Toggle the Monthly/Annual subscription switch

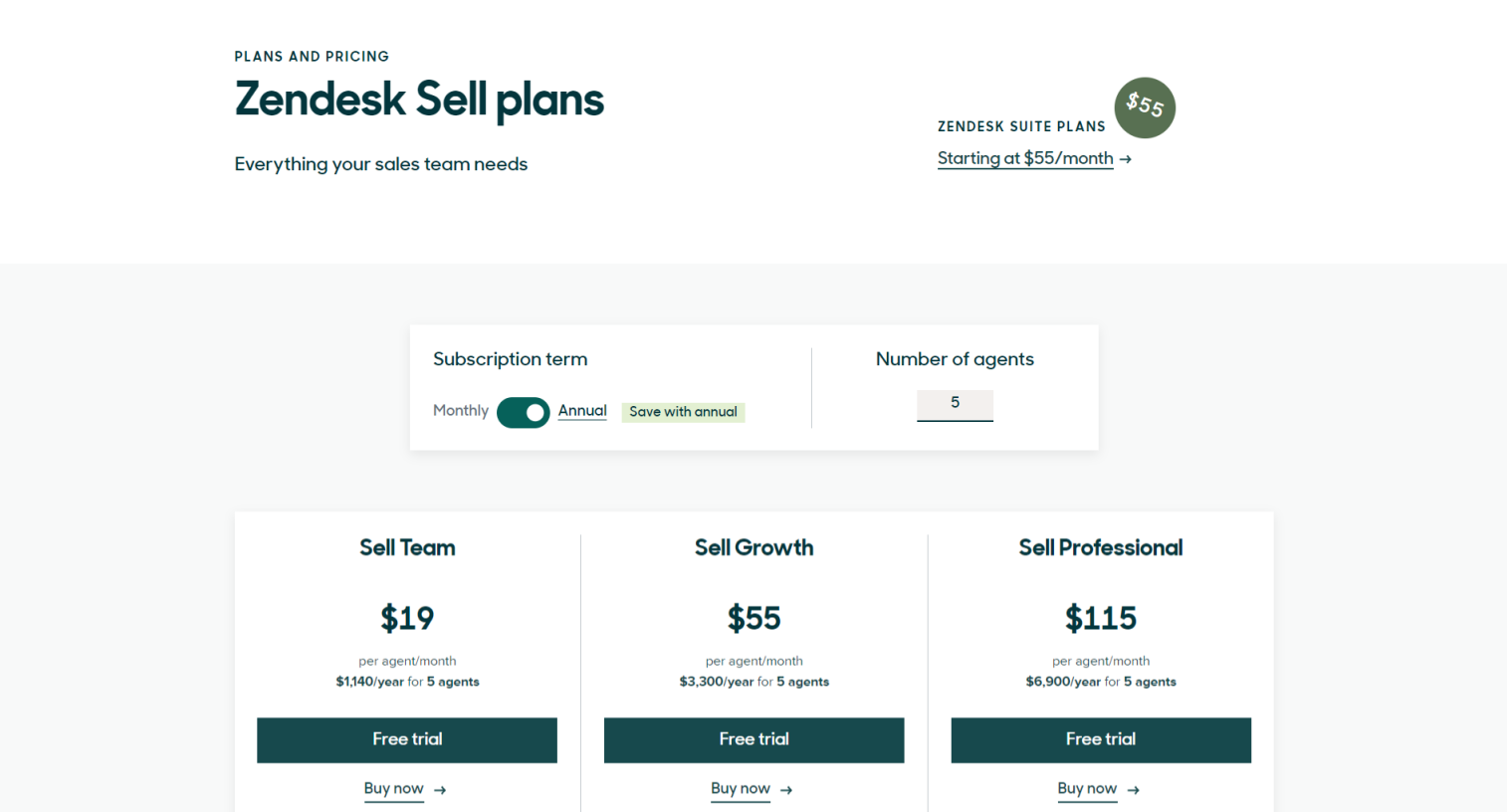pos(524,412)
